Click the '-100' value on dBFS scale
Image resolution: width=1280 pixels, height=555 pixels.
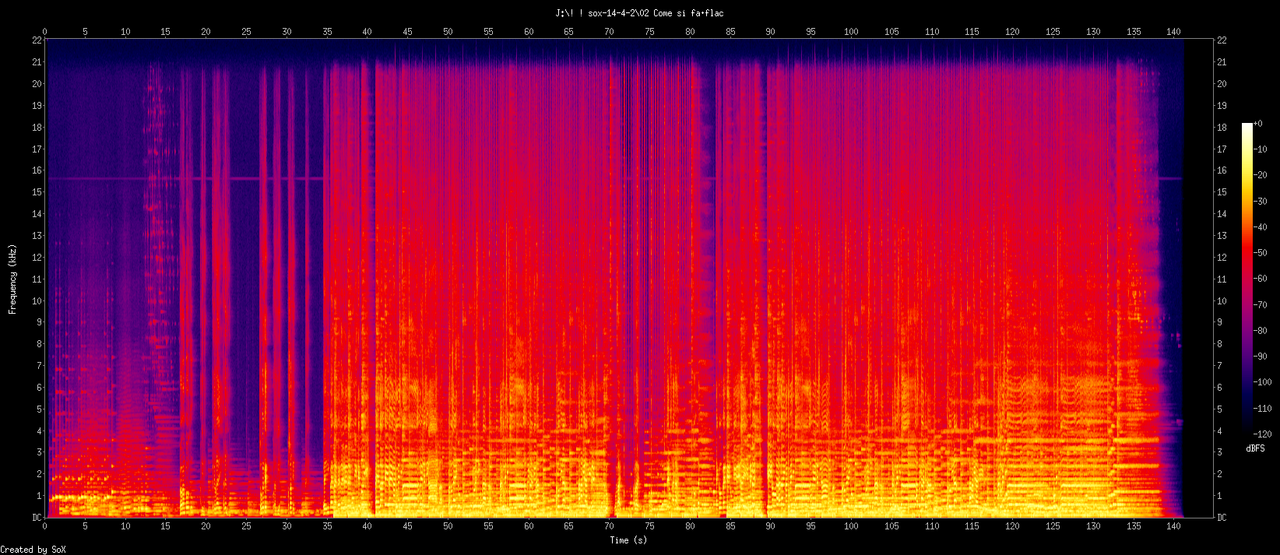[1265, 383]
